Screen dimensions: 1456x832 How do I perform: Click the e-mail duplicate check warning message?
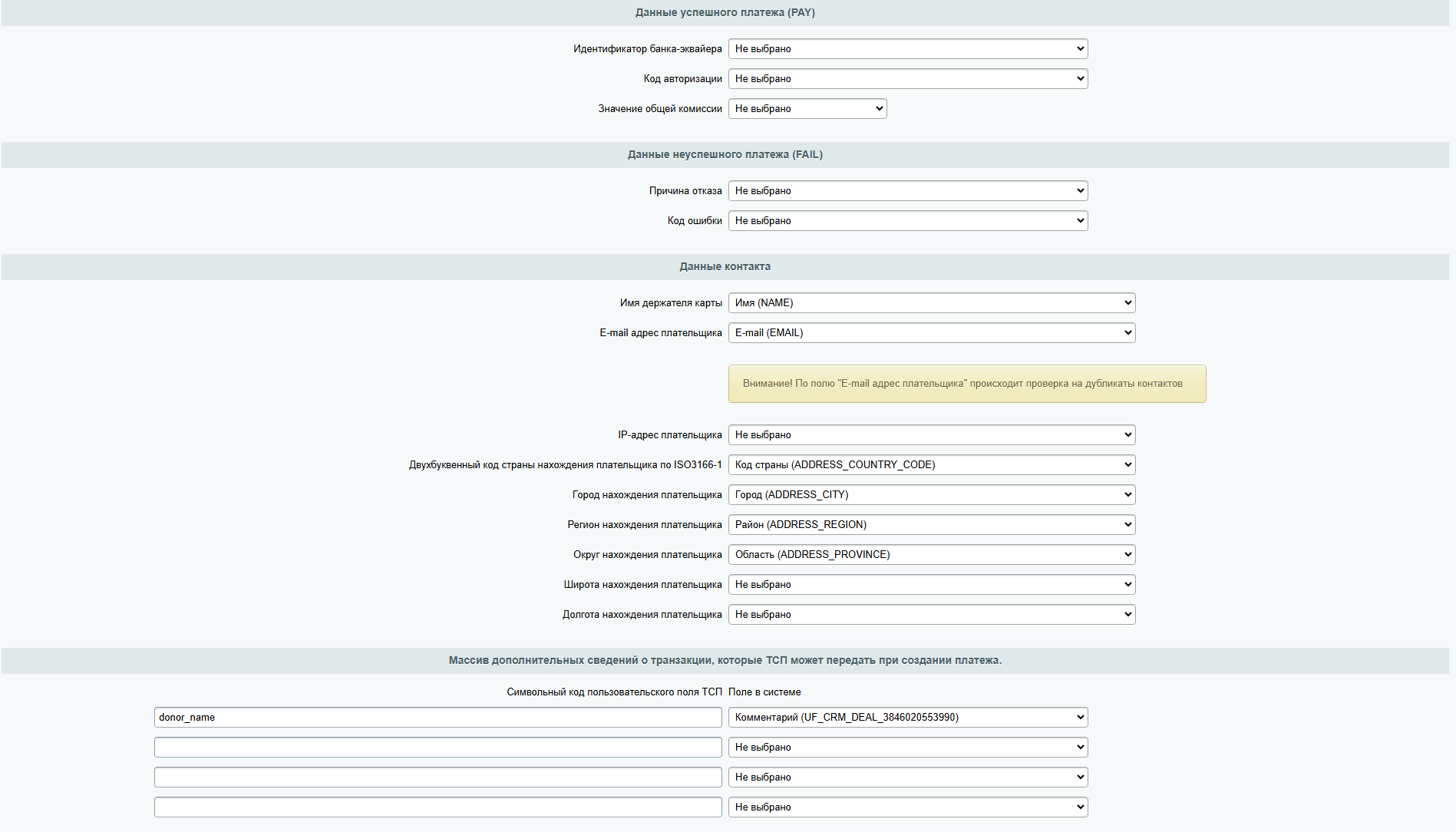pyautogui.click(x=967, y=384)
